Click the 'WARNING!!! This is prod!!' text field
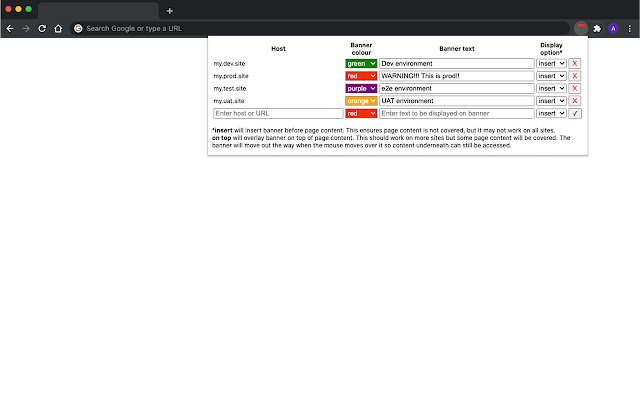Image resolution: width=640 pixels, height=400 pixels. point(457,76)
